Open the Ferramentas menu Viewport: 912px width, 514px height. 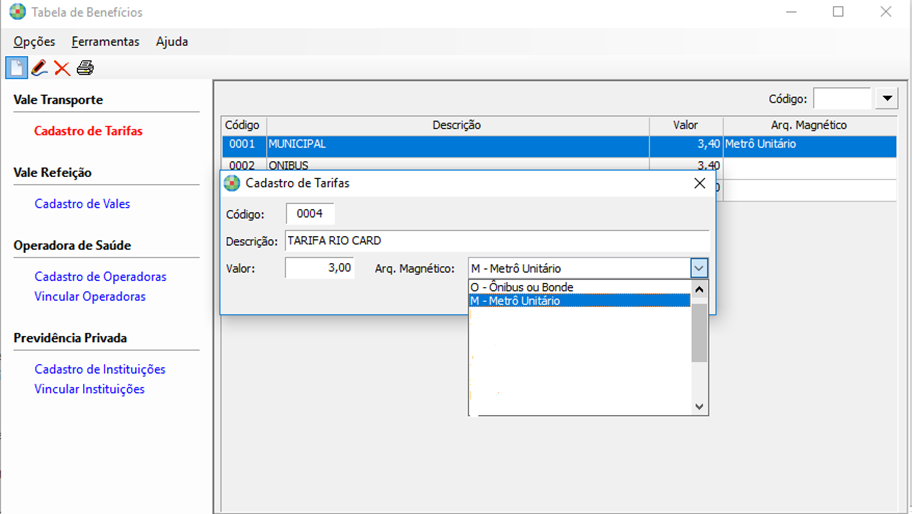click(x=105, y=42)
